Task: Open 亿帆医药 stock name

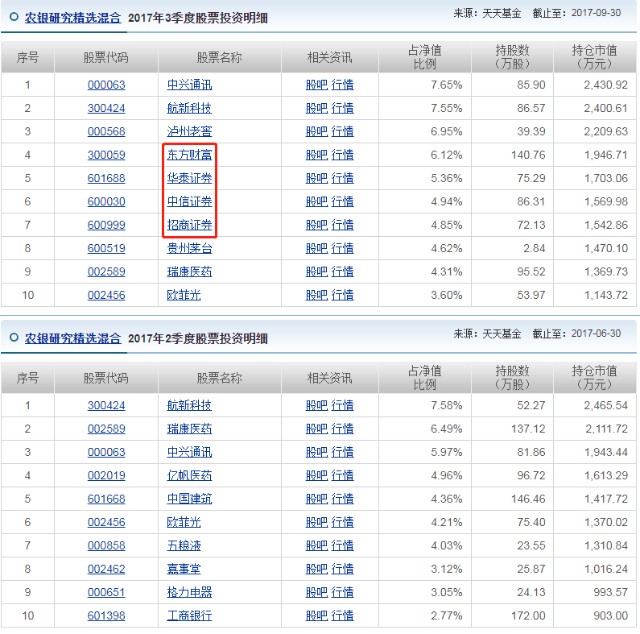Action: click(x=189, y=476)
